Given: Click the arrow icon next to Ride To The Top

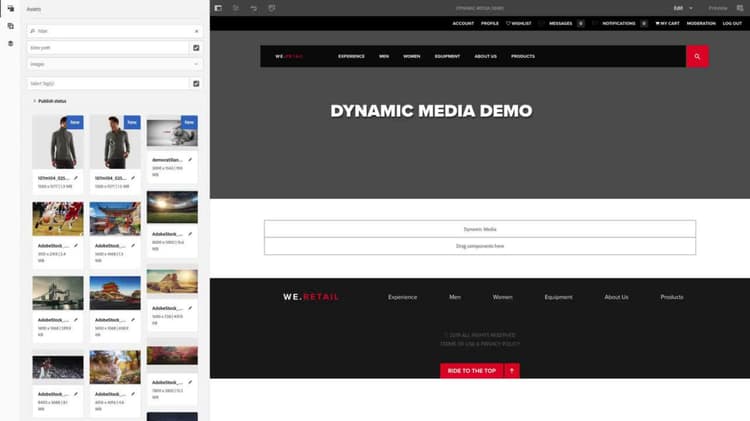Looking at the screenshot, I should (x=512, y=371).
